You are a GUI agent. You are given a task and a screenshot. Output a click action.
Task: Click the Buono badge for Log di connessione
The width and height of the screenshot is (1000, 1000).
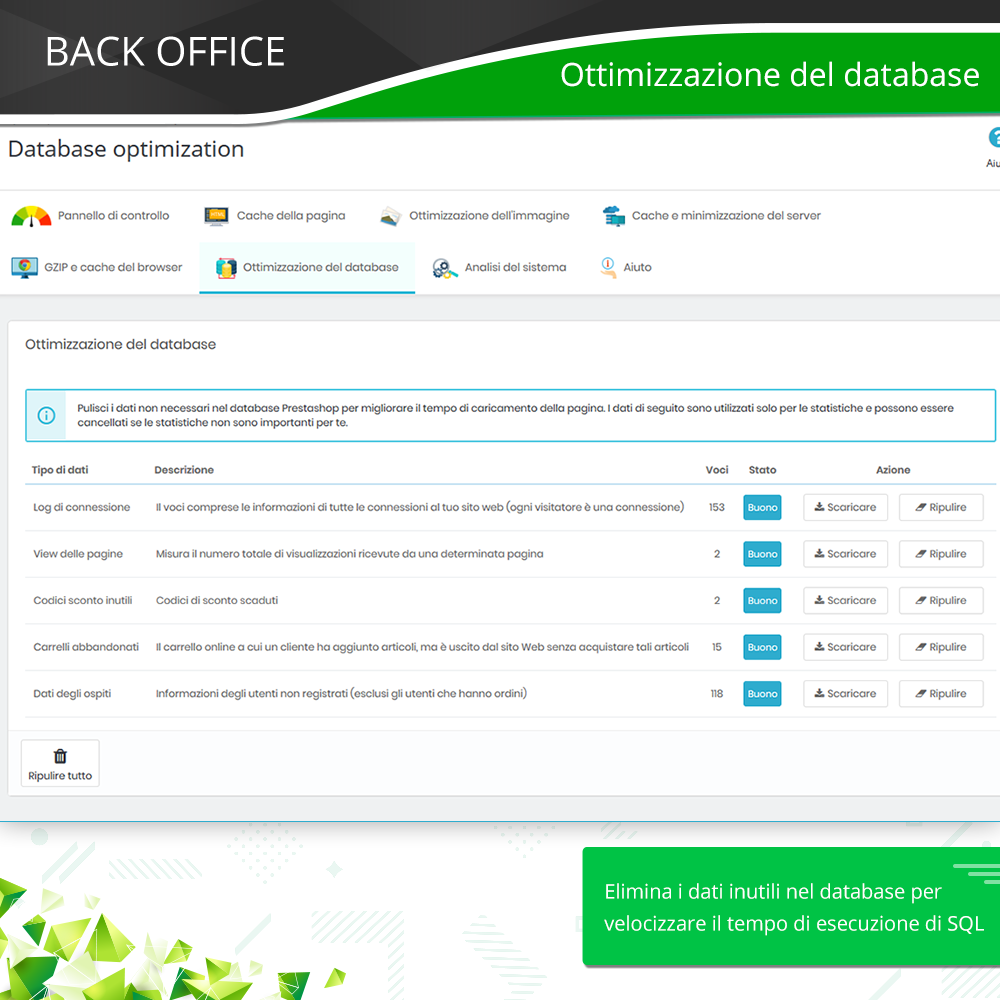coord(762,507)
